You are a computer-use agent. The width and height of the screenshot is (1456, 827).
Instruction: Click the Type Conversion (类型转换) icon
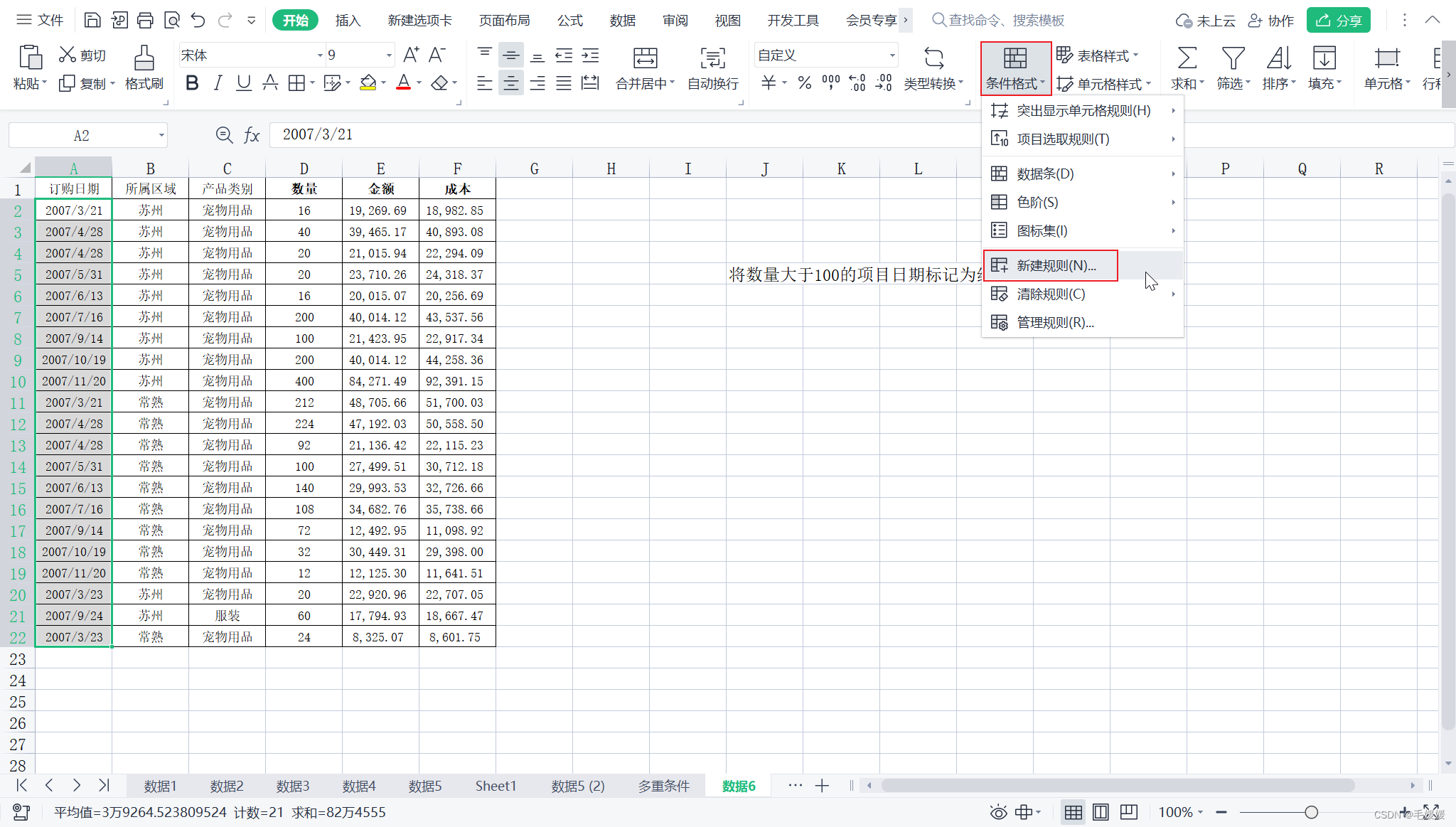pyautogui.click(x=933, y=58)
